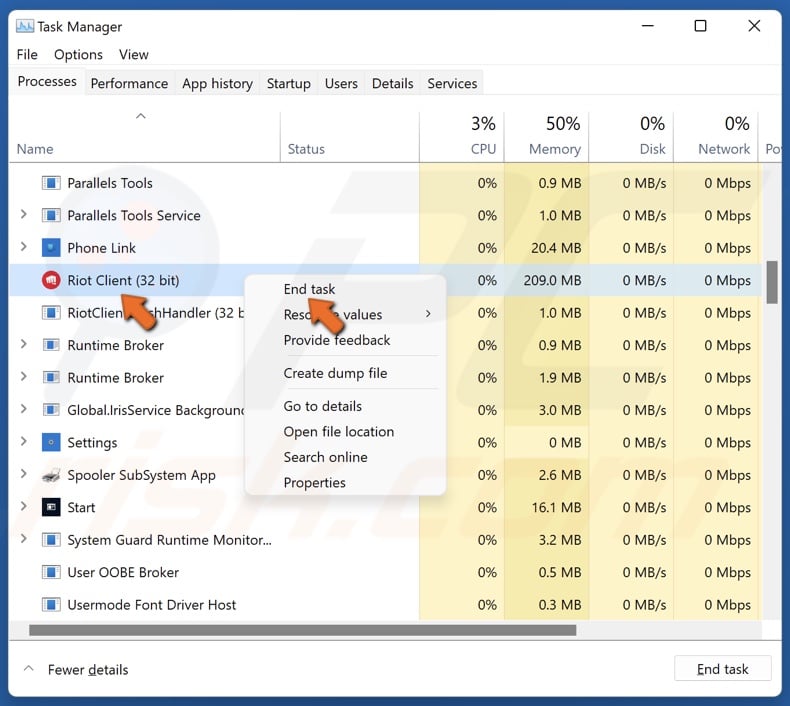Screen dimensions: 790x706
Task: Open the Options menu
Action: click(78, 54)
